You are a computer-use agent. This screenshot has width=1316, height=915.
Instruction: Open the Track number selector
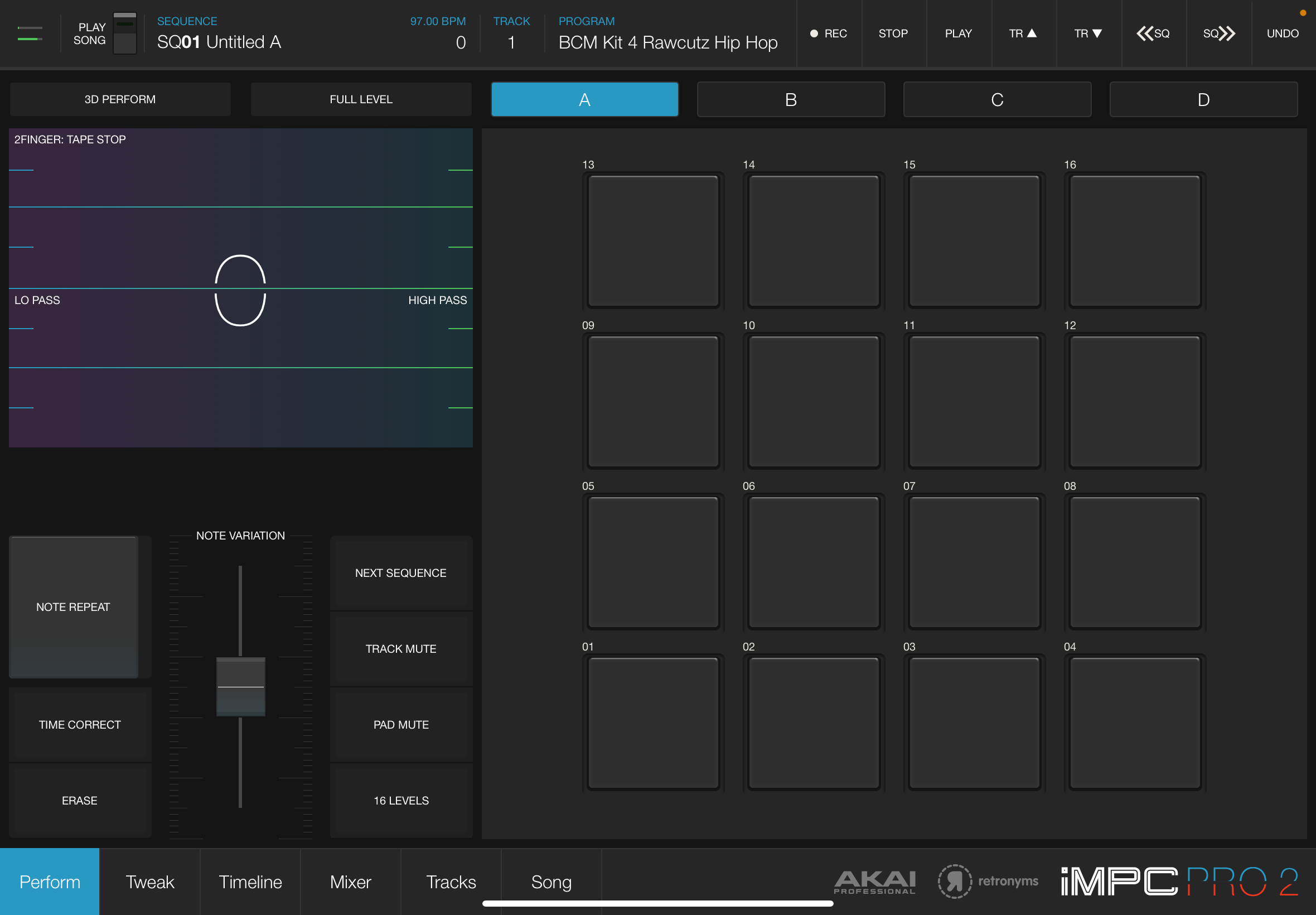click(511, 42)
